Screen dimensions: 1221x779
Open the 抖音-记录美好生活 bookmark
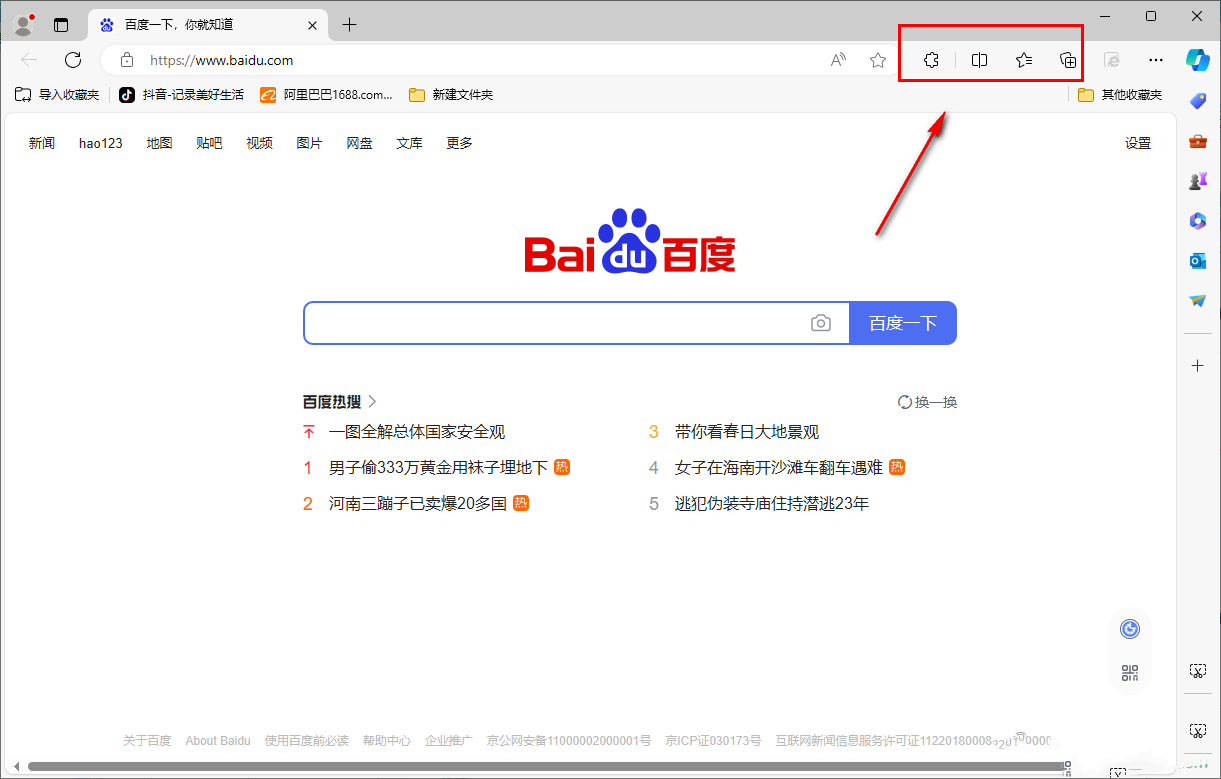(x=181, y=95)
